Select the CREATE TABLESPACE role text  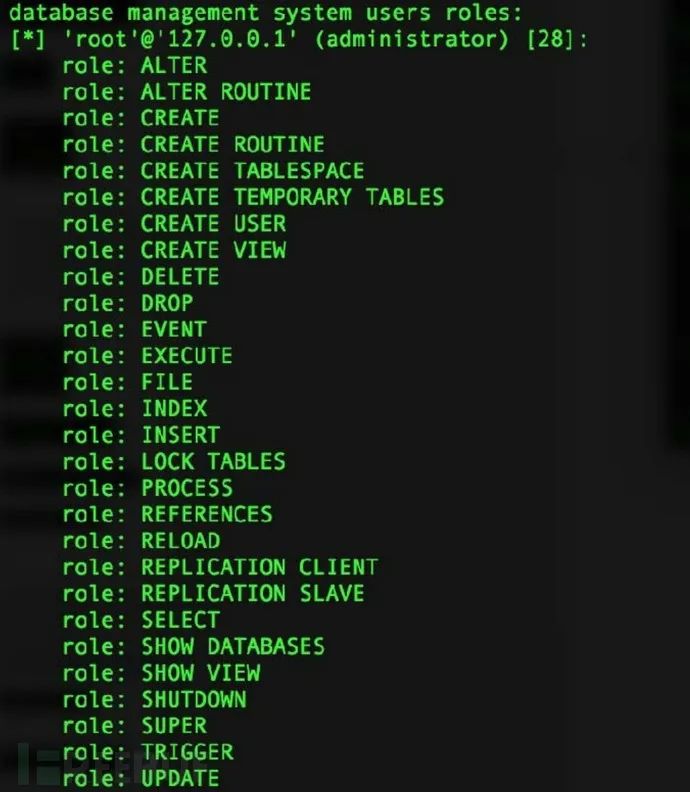coord(213,171)
